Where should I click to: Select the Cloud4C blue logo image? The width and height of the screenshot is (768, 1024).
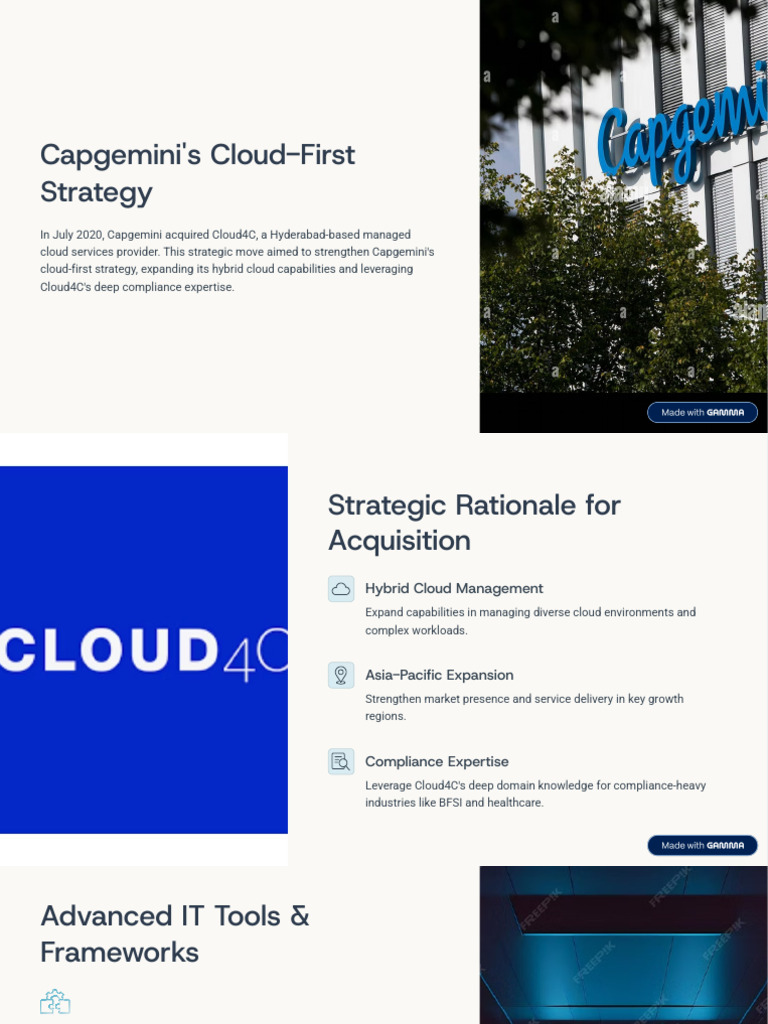(x=144, y=650)
